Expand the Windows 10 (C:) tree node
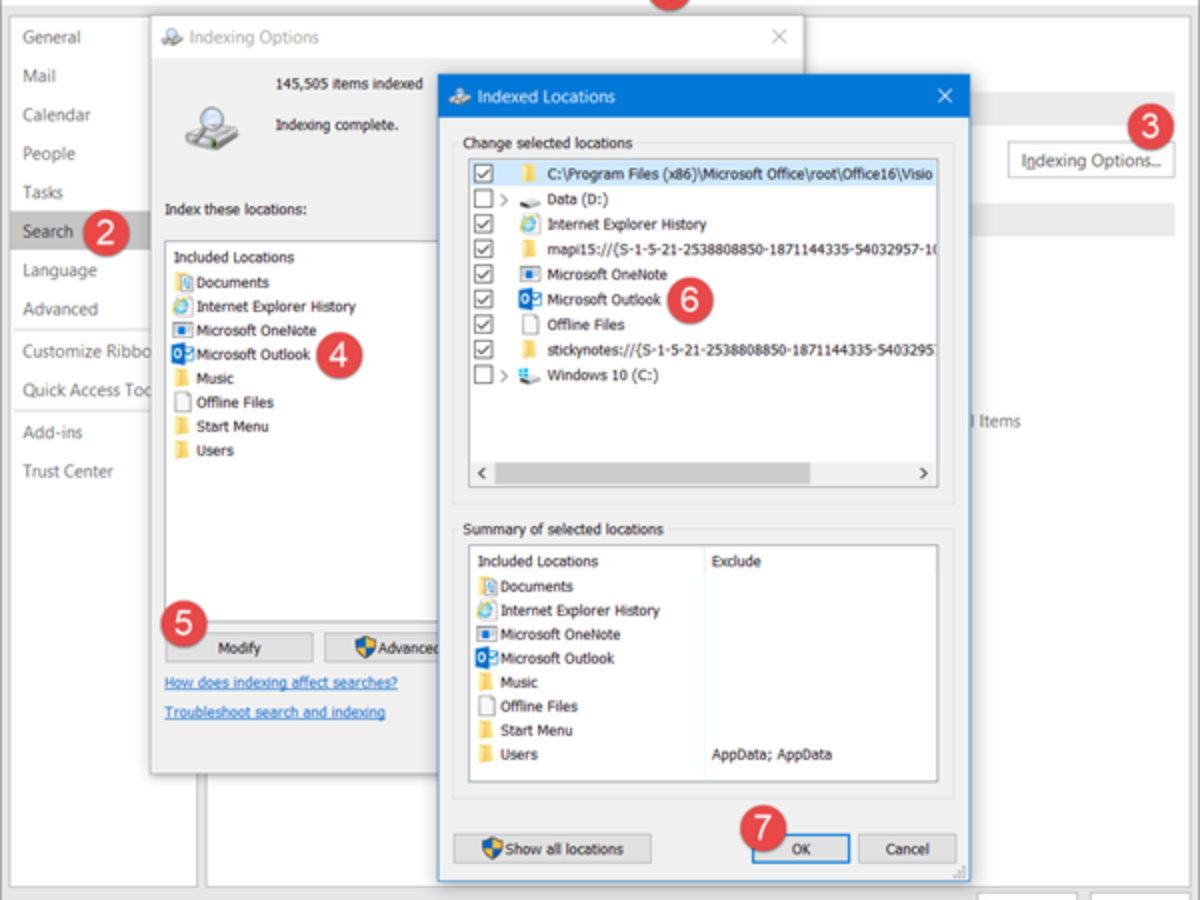 [505, 375]
